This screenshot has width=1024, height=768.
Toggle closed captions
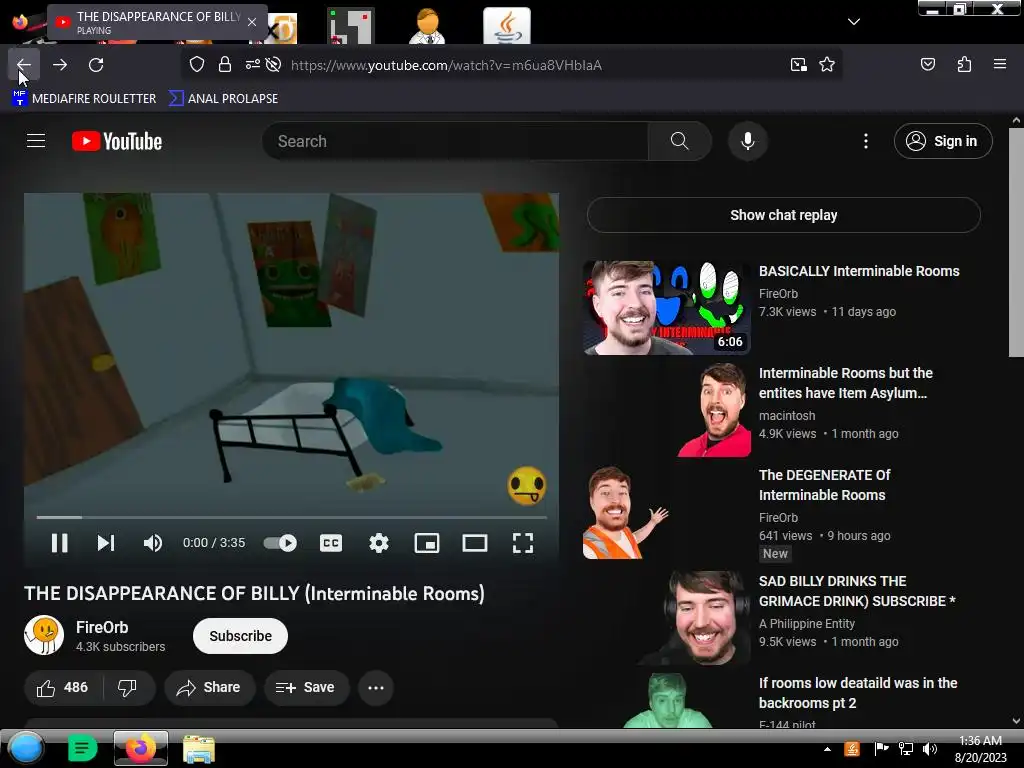pos(331,543)
